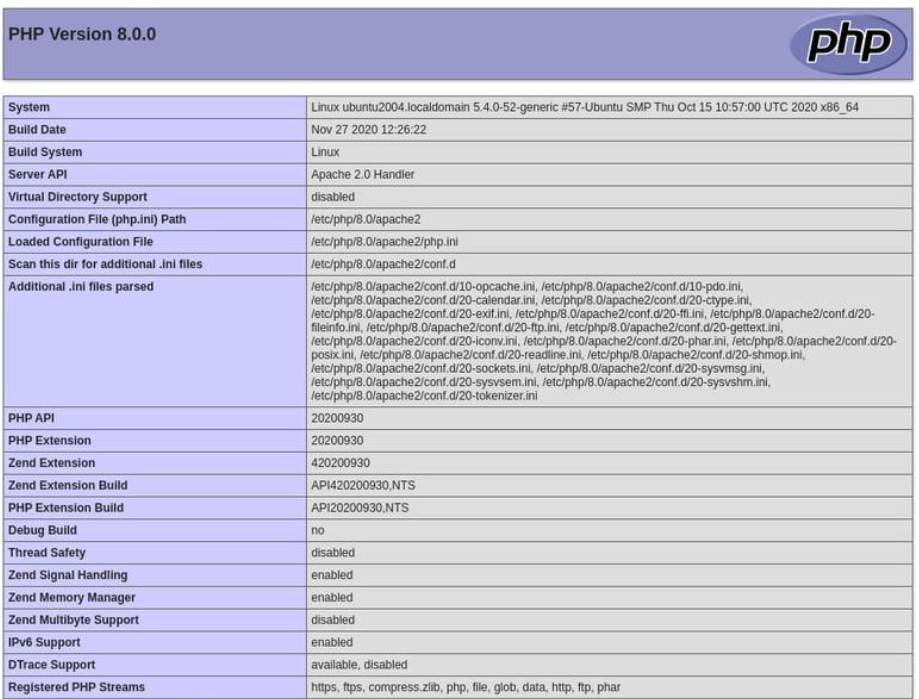This screenshot has width=919, height=699.
Task: Select Zend Extension value 420200930
Action: pos(341,463)
